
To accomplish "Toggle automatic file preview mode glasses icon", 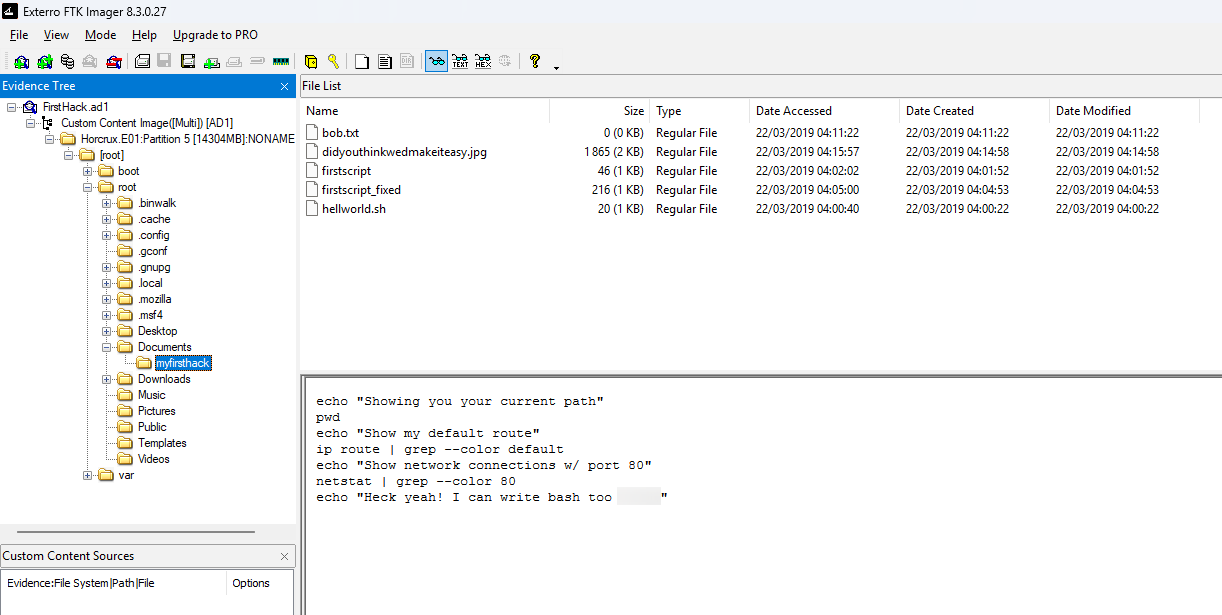I will pyautogui.click(x=436, y=61).
